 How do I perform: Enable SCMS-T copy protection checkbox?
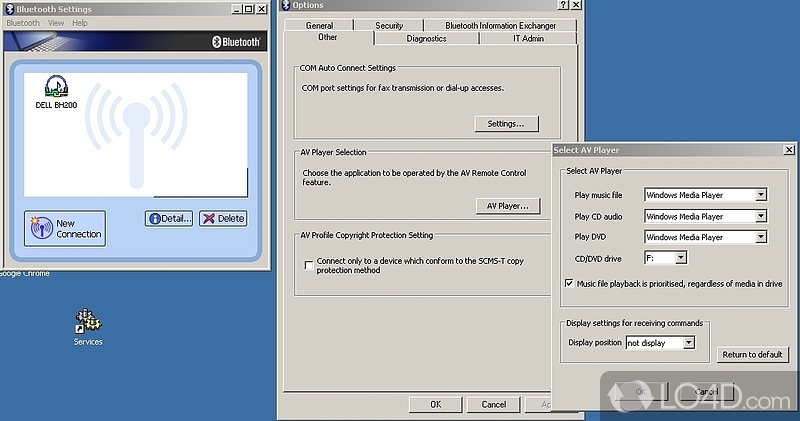click(309, 265)
